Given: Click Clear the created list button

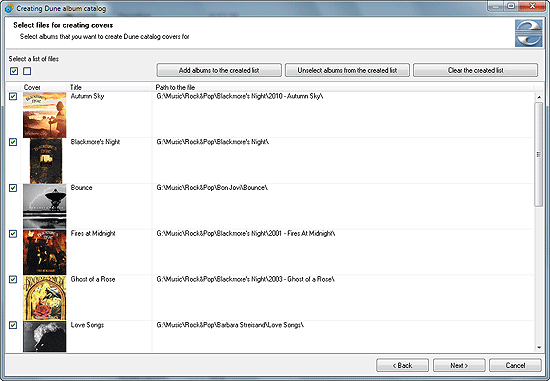Looking at the screenshot, I should point(475,70).
